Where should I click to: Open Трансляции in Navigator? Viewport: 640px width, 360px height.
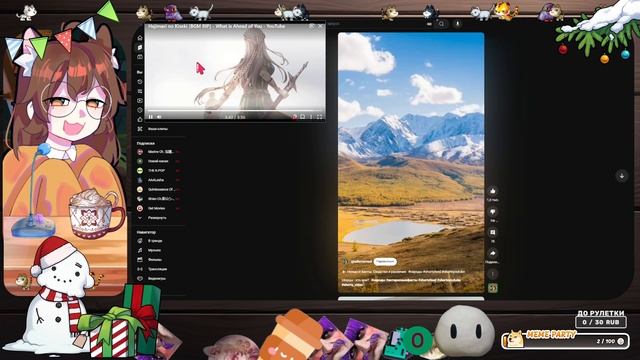pyautogui.click(x=153, y=269)
